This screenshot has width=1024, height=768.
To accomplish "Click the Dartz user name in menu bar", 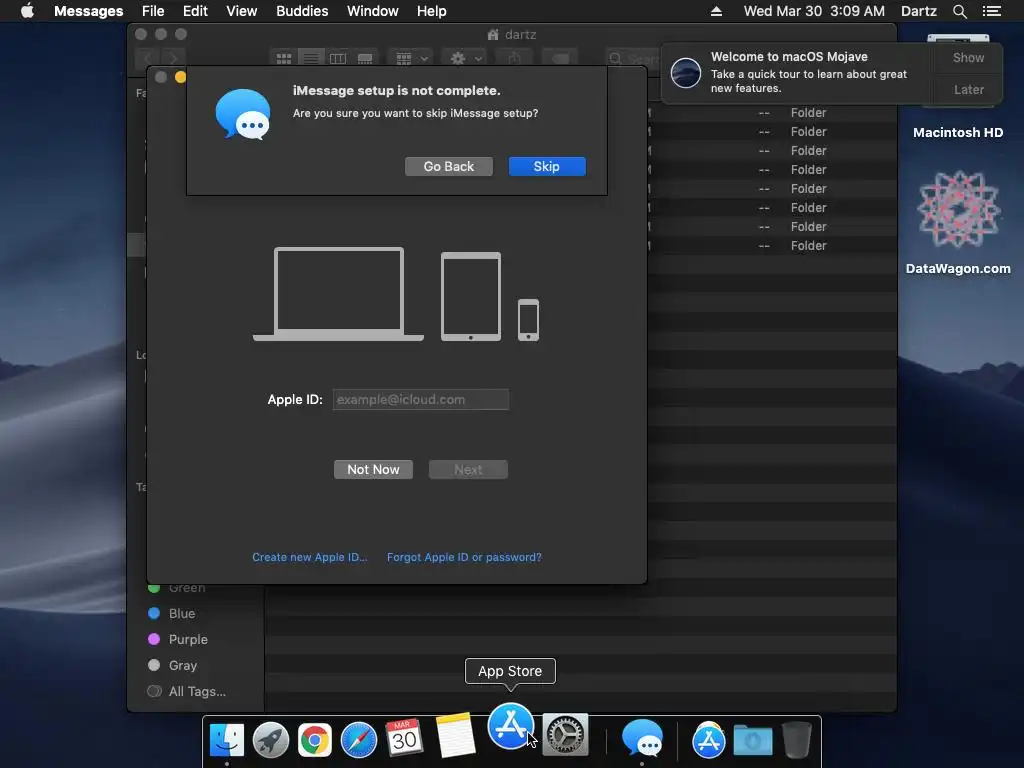I will pos(918,11).
